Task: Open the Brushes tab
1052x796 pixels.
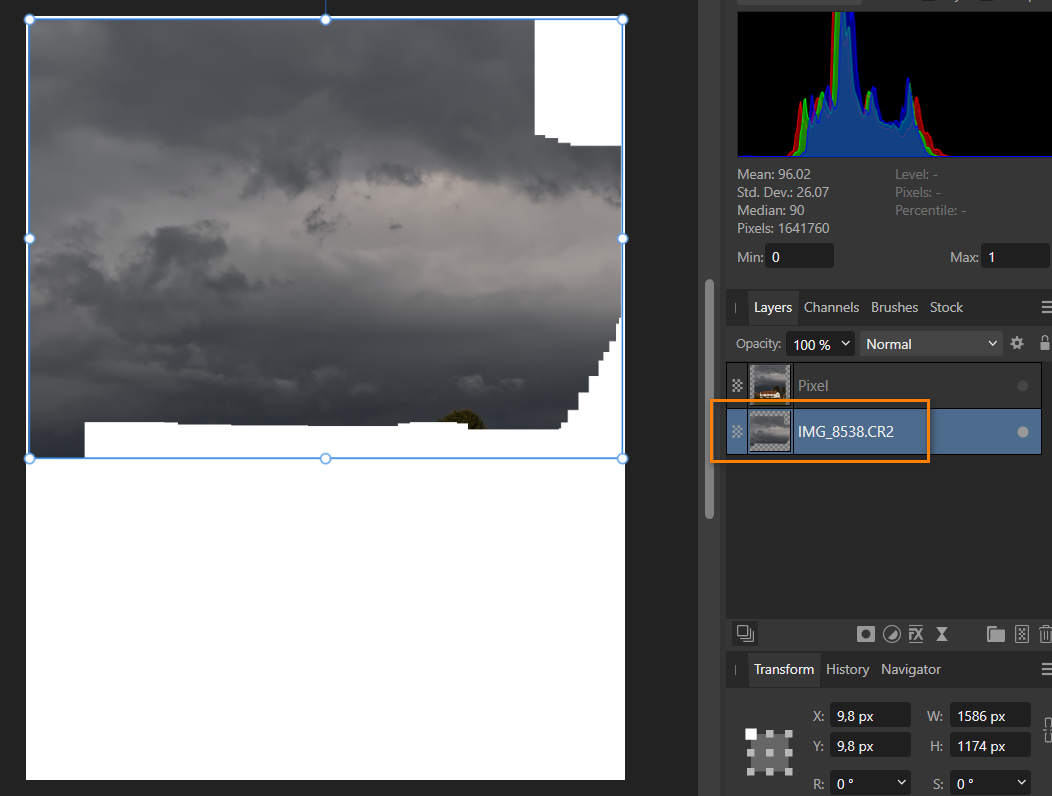Action: 894,307
